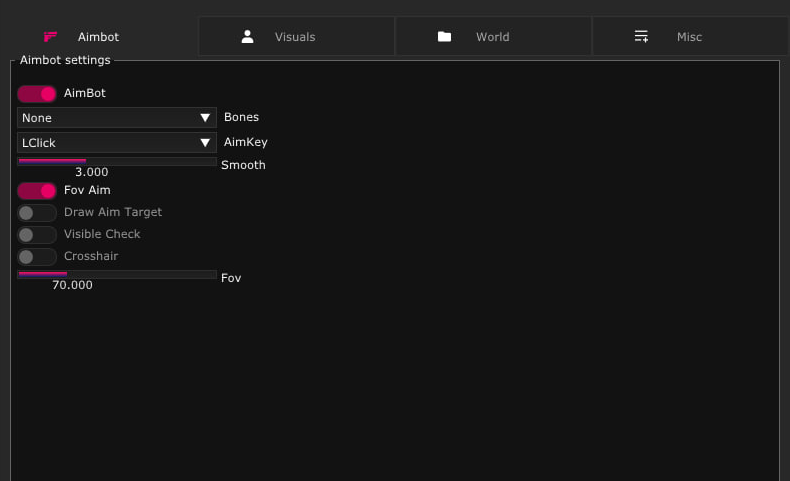Click the Smooth slider bar

pos(117,161)
